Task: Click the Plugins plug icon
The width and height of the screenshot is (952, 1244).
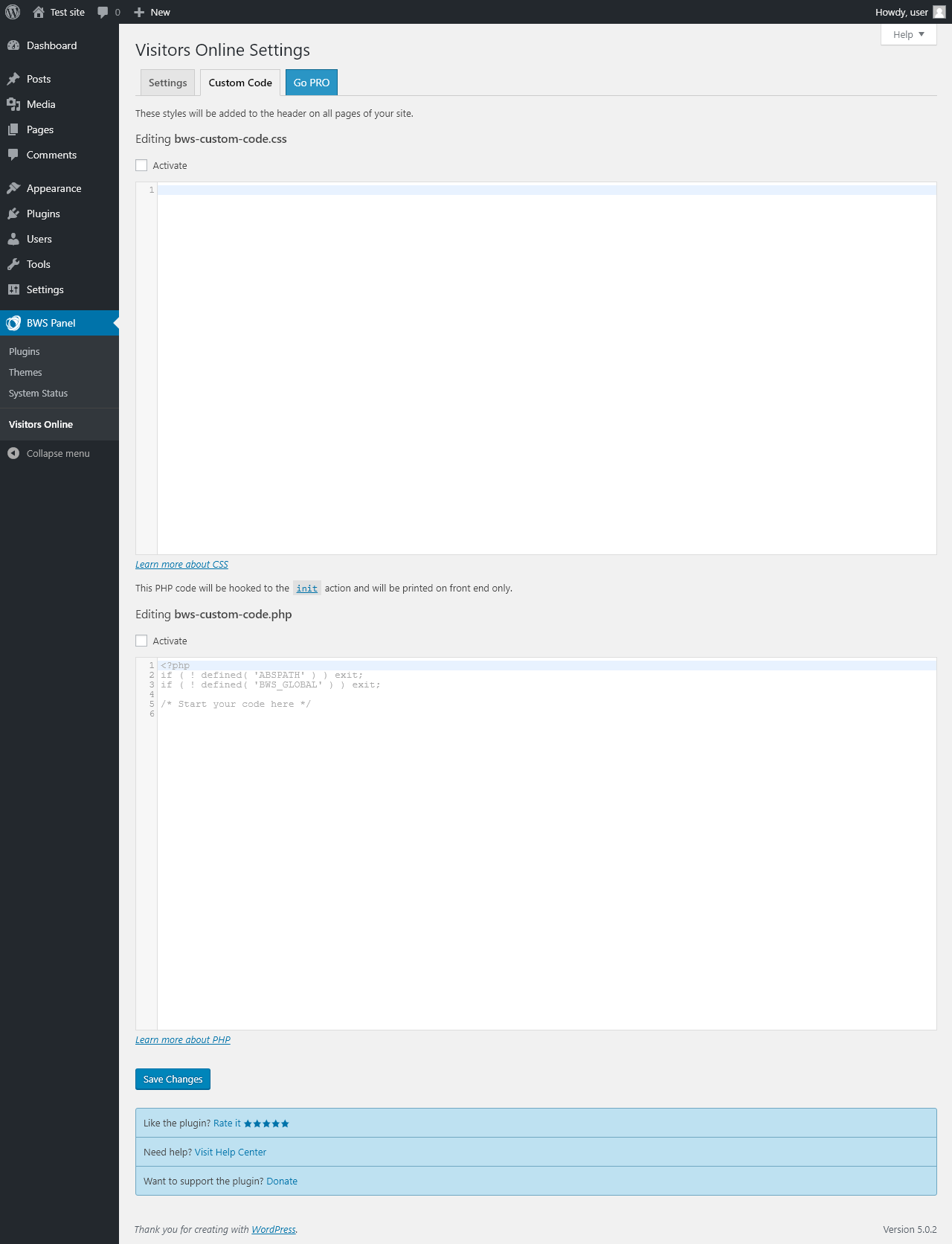Action: pos(13,214)
